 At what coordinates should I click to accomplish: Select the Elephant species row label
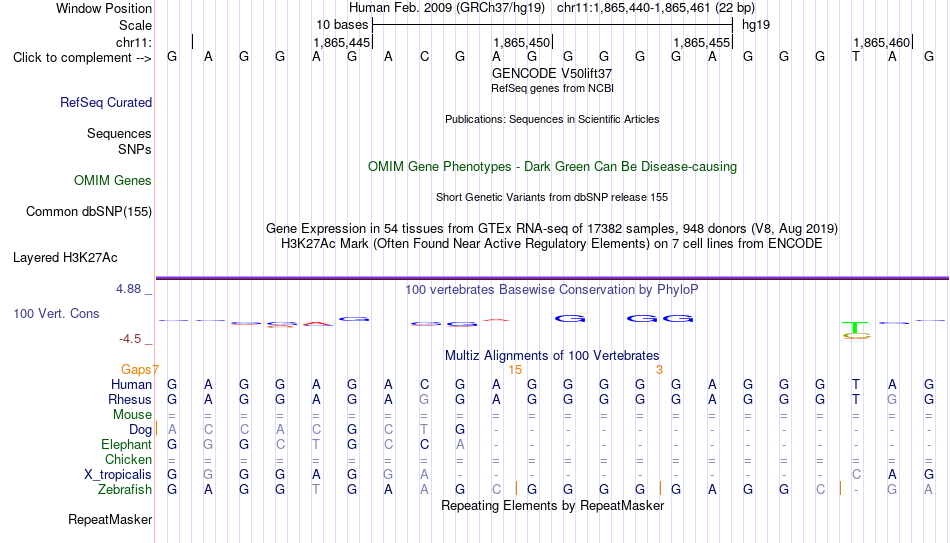pyautogui.click(x=127, y=445)
